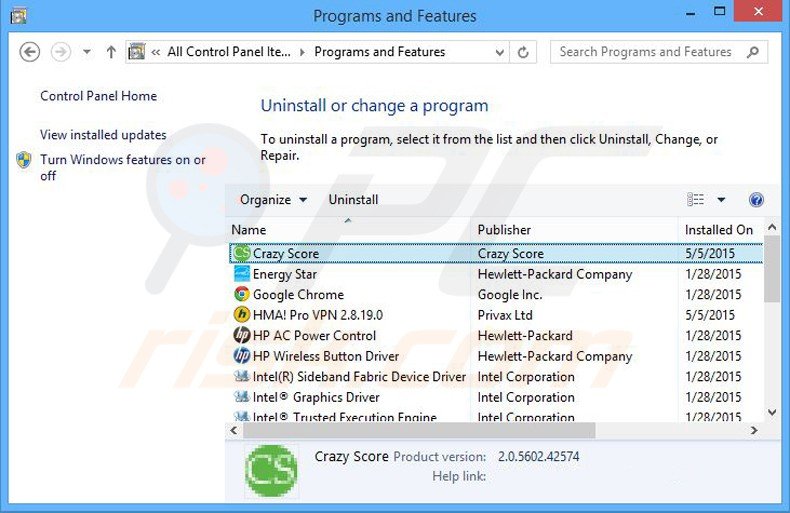Open Turn Windows features on or off

[123, 167]
